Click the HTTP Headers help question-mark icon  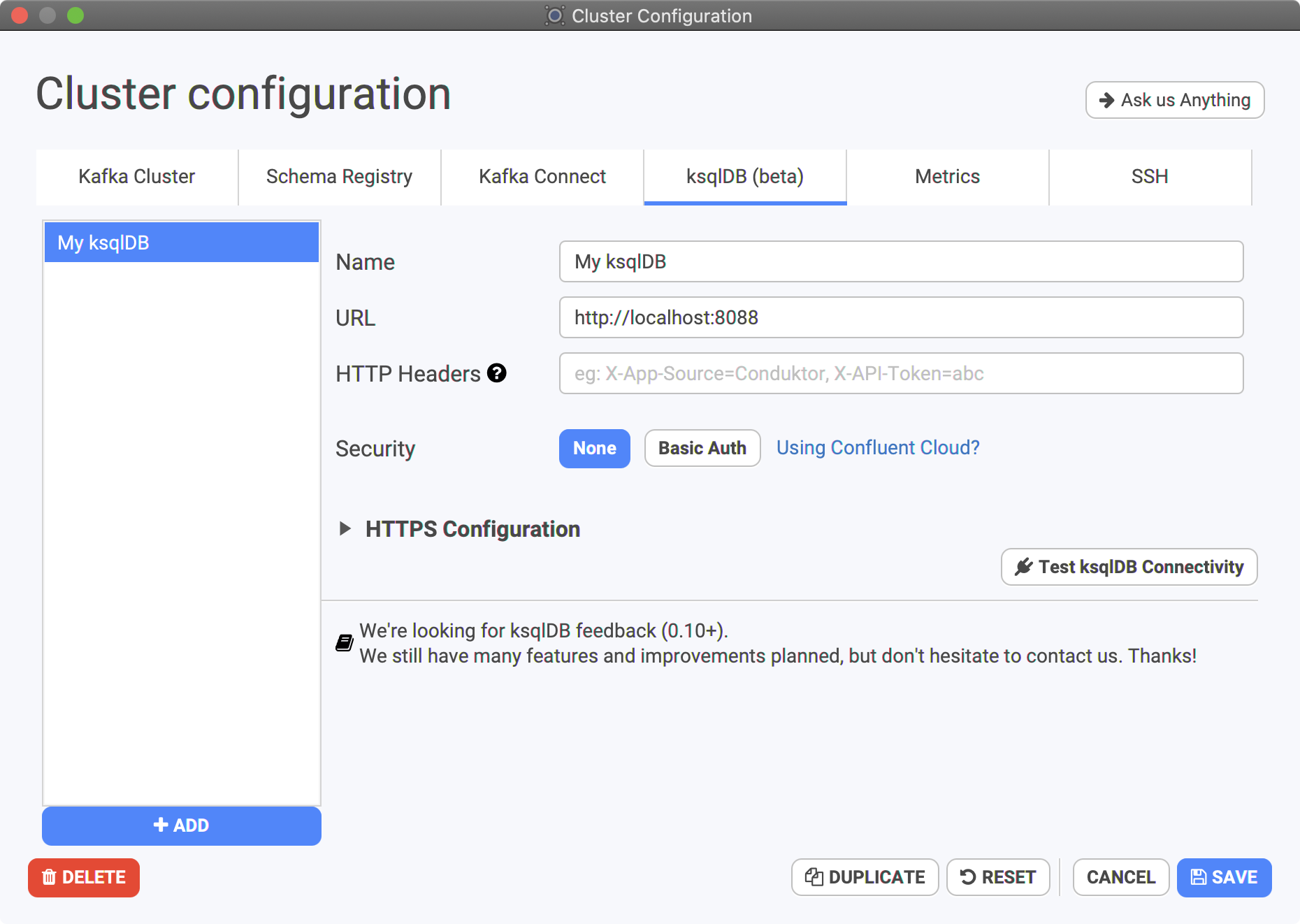coord(497,373)
